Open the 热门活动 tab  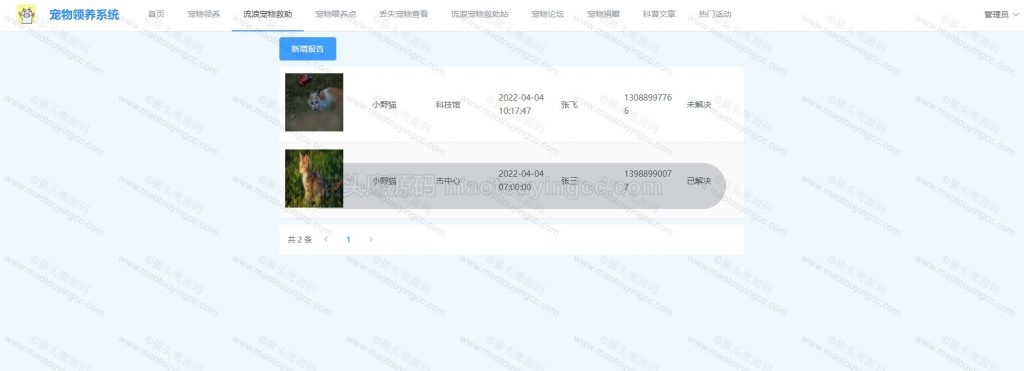(715, 14)
